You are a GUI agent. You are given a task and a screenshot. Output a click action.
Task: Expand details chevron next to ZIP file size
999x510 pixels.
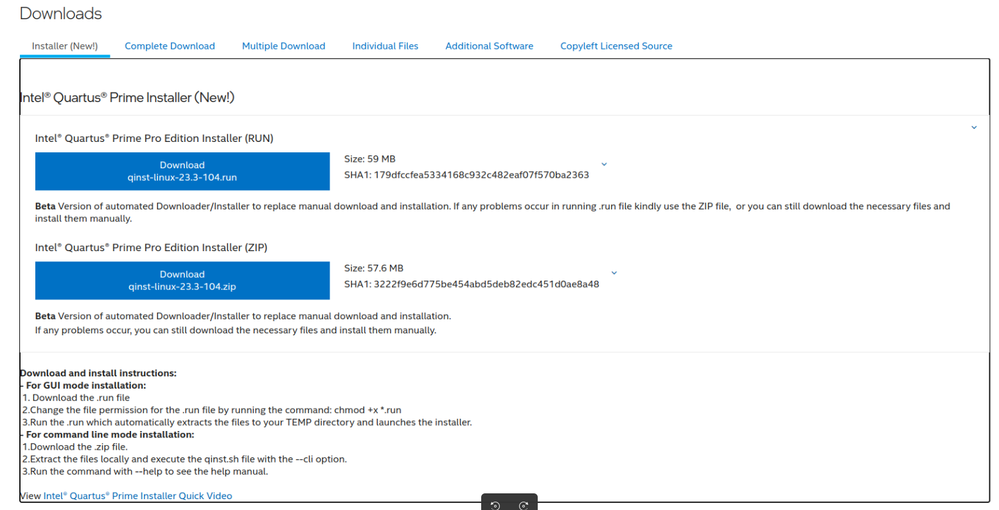point(614,273)
